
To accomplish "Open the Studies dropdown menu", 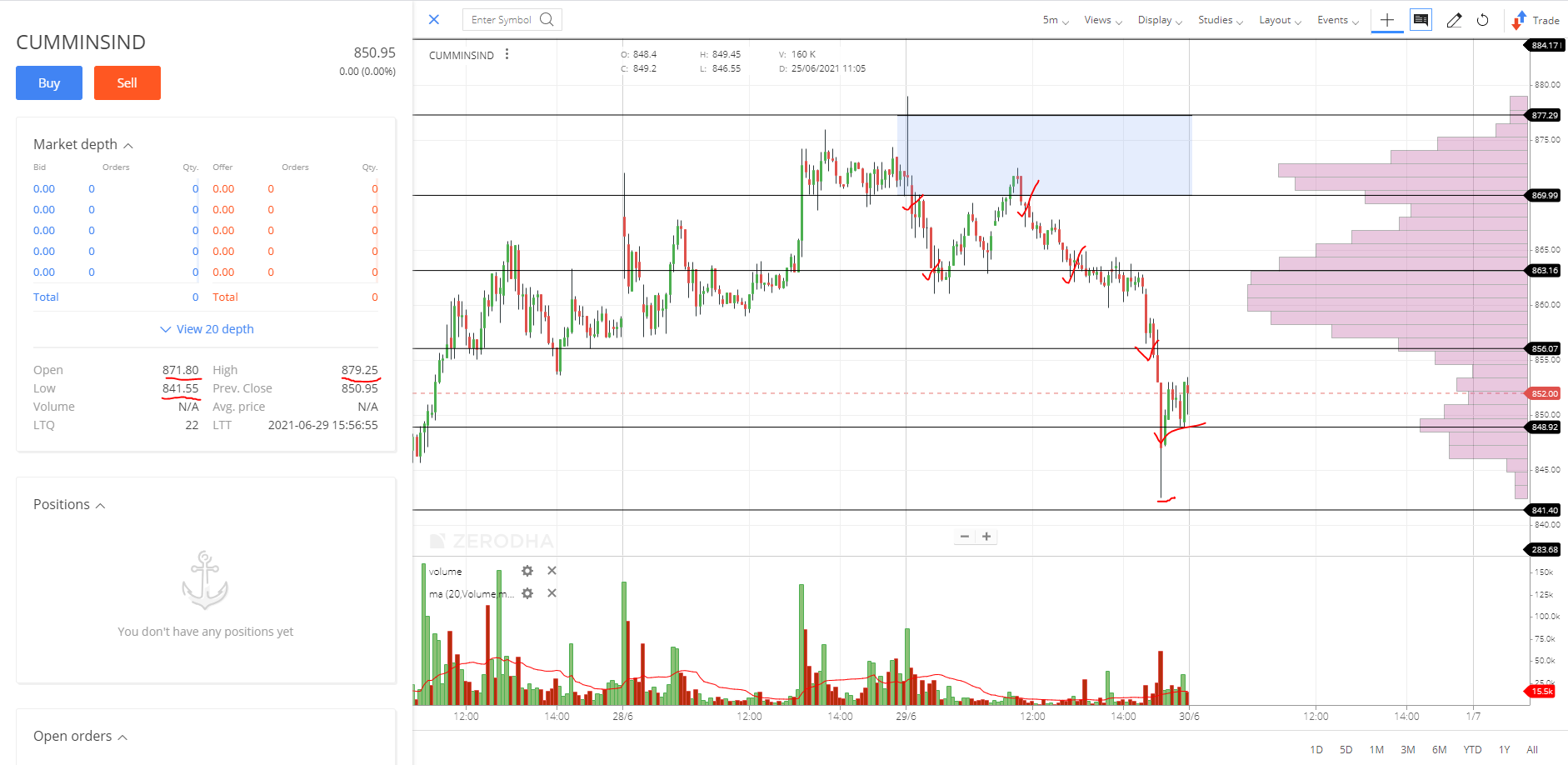I will (1221, 20).
